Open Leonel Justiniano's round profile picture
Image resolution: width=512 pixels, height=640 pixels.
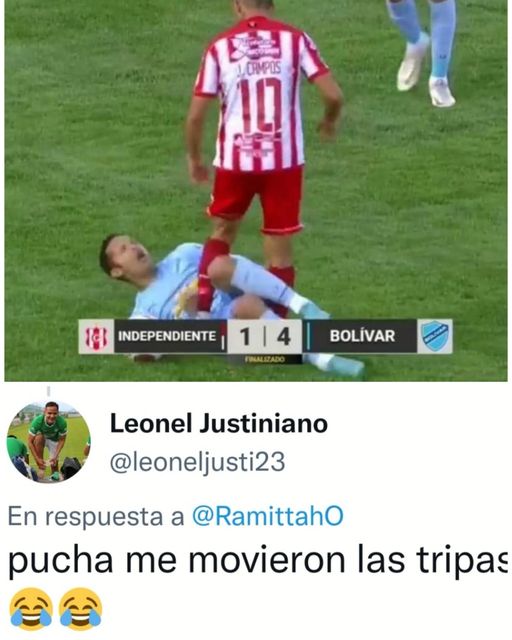pos(49,442)
